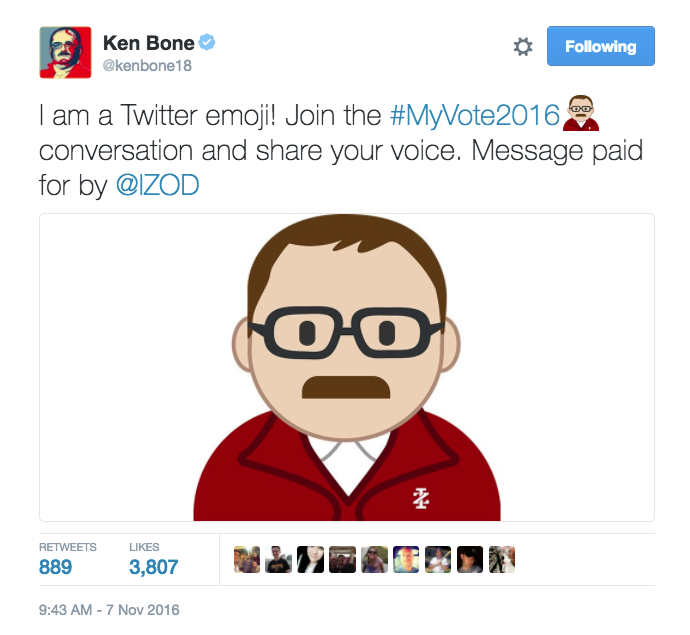Image resolution: width=690 pixels, height=635 pixels.
Task: Toggle the Following button
Action: [601, 46]
